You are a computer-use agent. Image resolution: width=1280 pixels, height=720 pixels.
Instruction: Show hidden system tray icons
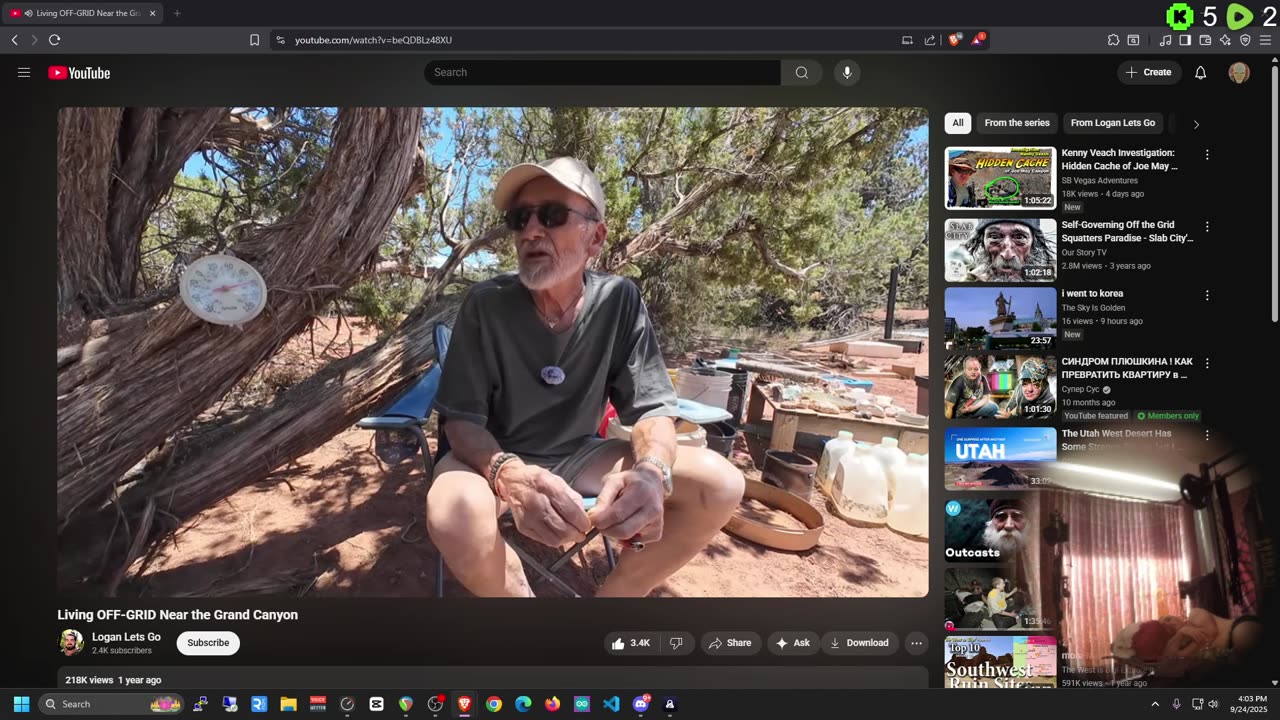tap(1155, 704)
